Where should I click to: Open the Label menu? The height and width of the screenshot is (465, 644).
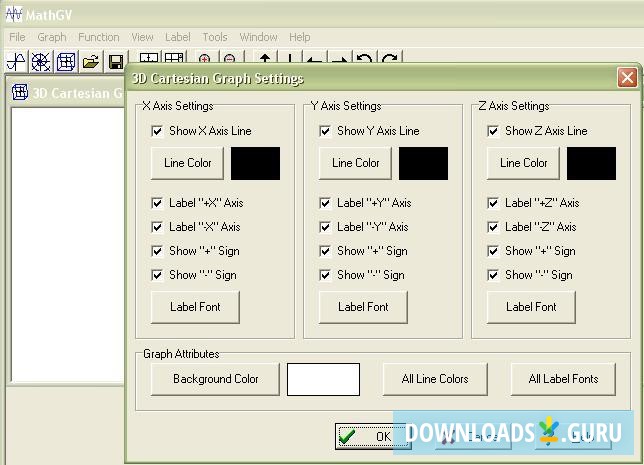point(178,37)
